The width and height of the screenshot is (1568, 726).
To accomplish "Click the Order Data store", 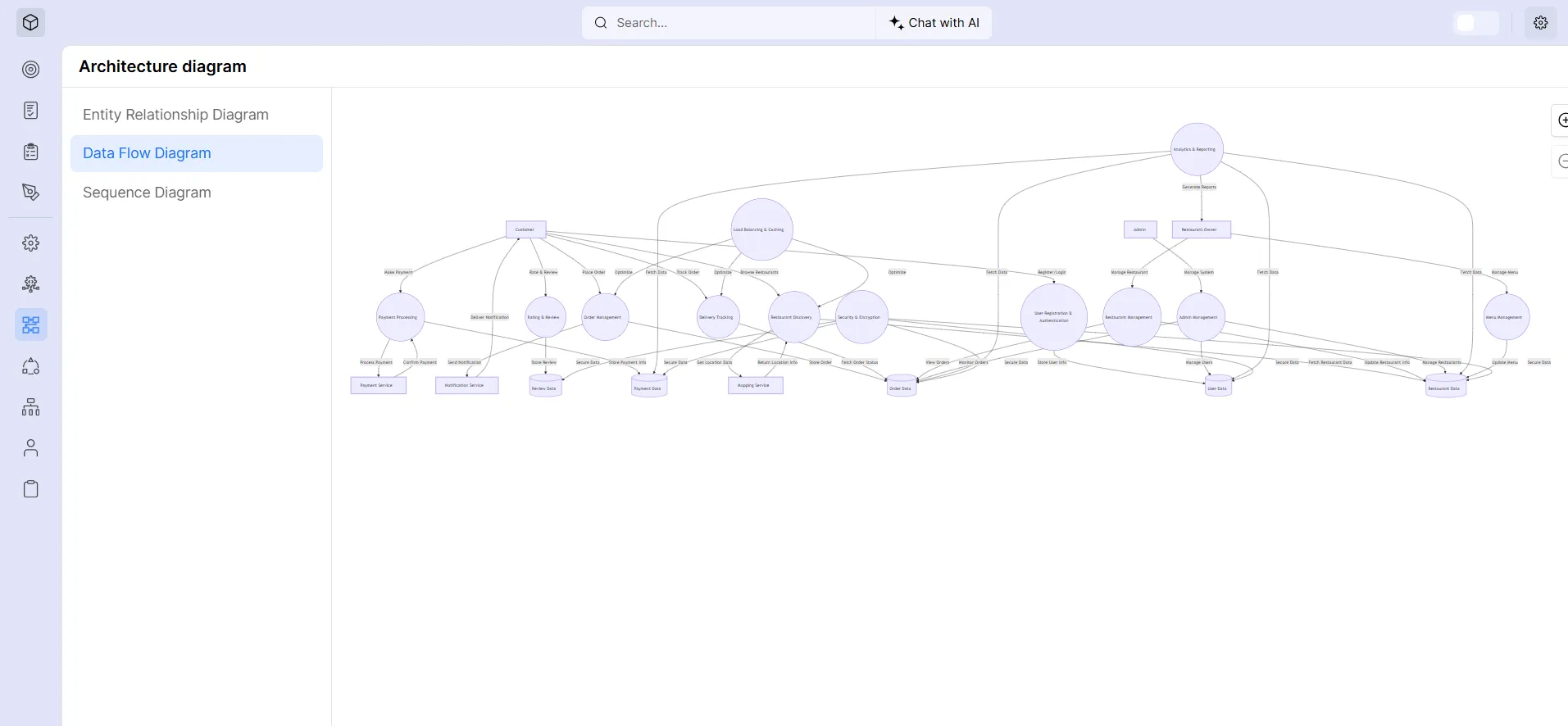I will (x=902, y=387).
